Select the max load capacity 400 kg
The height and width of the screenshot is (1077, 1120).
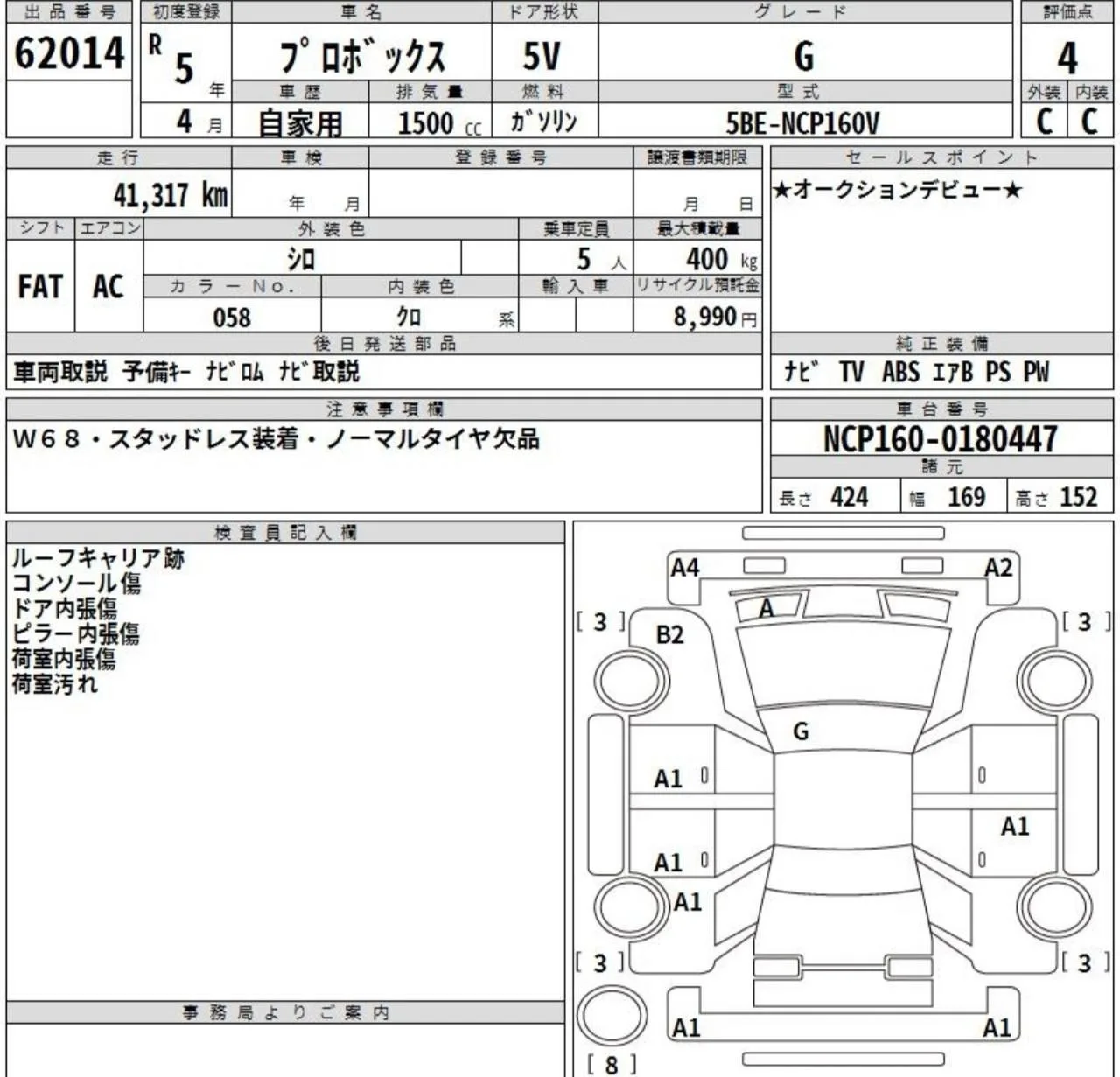coord(721,259)
